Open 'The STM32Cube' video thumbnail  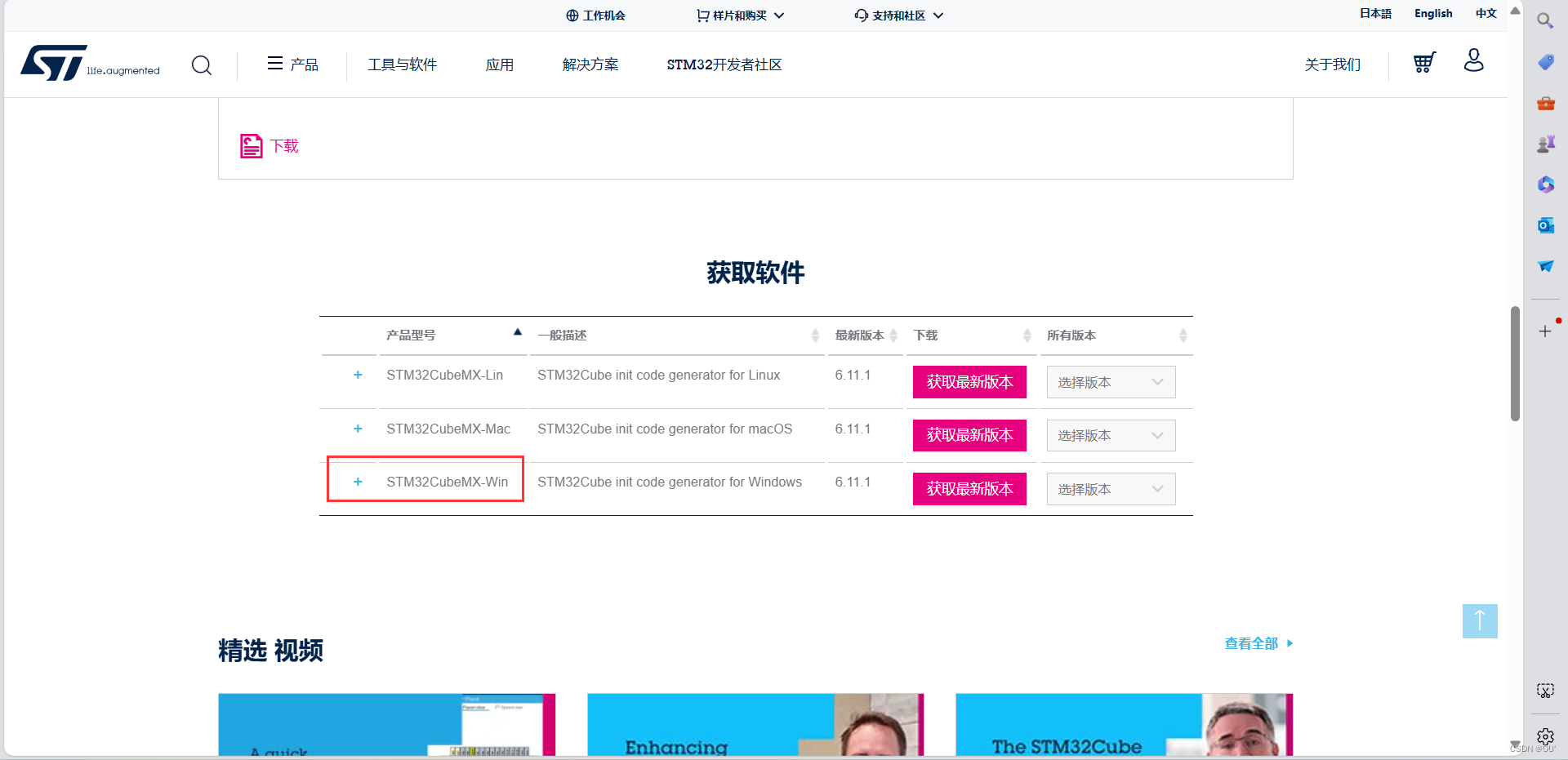[1124, 725]
